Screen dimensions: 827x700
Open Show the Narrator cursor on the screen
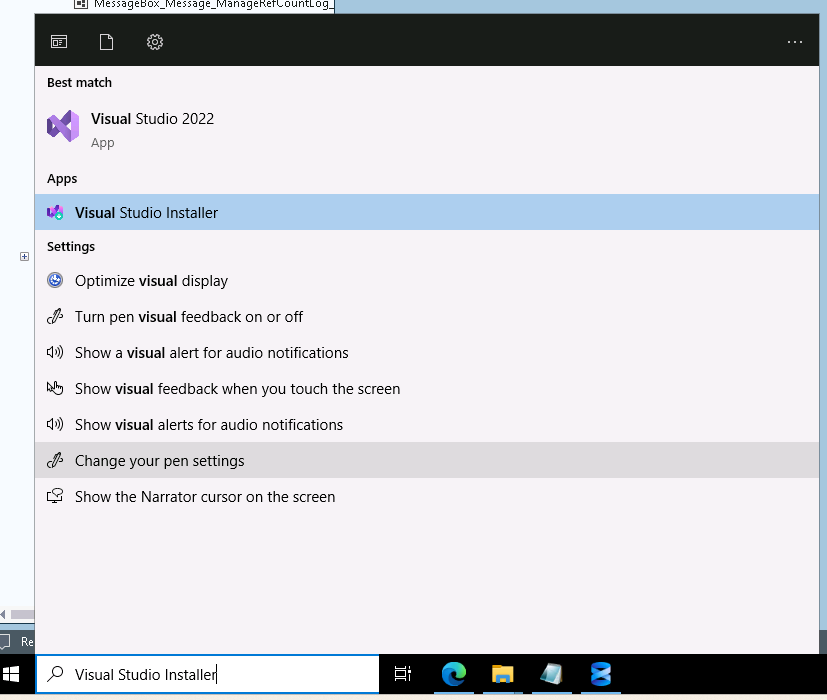pyautogui.click(x=427, y=496)
